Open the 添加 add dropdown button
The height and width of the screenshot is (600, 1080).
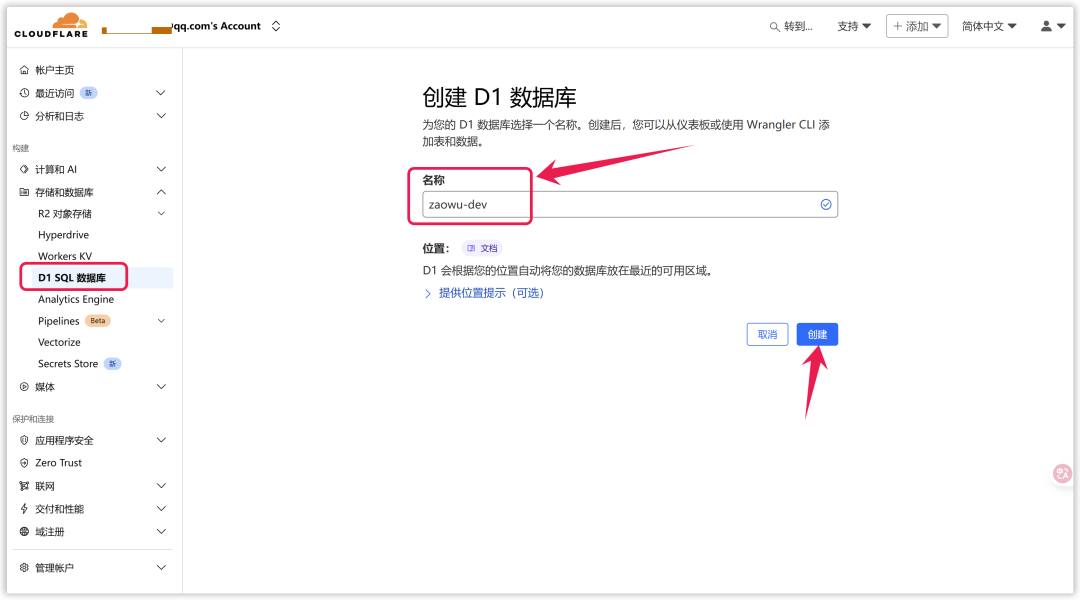pyautogui.click(x=917, y=26)
